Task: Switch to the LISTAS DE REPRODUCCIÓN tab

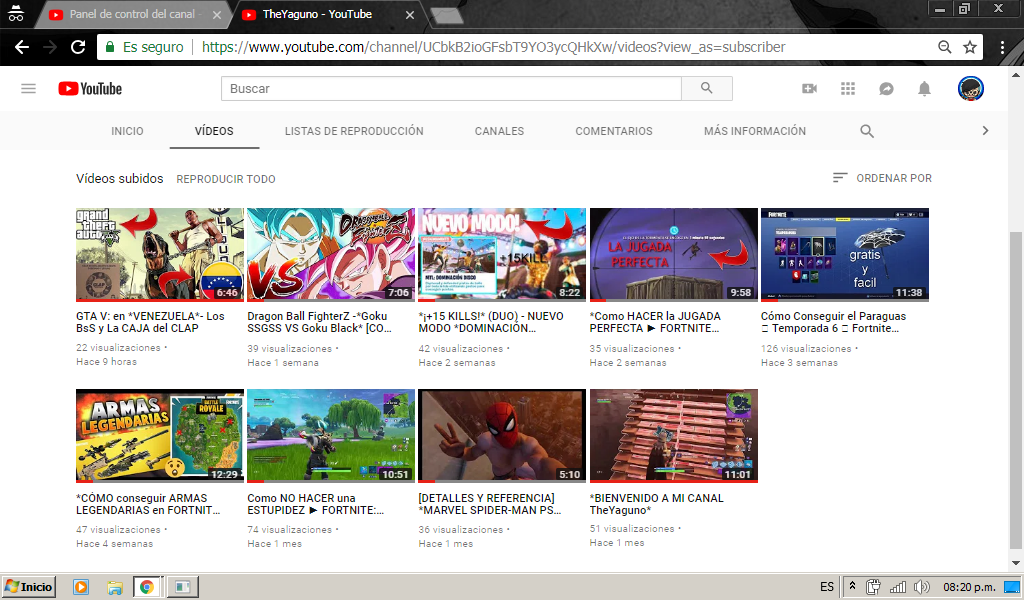Action: tap(354, 131)
